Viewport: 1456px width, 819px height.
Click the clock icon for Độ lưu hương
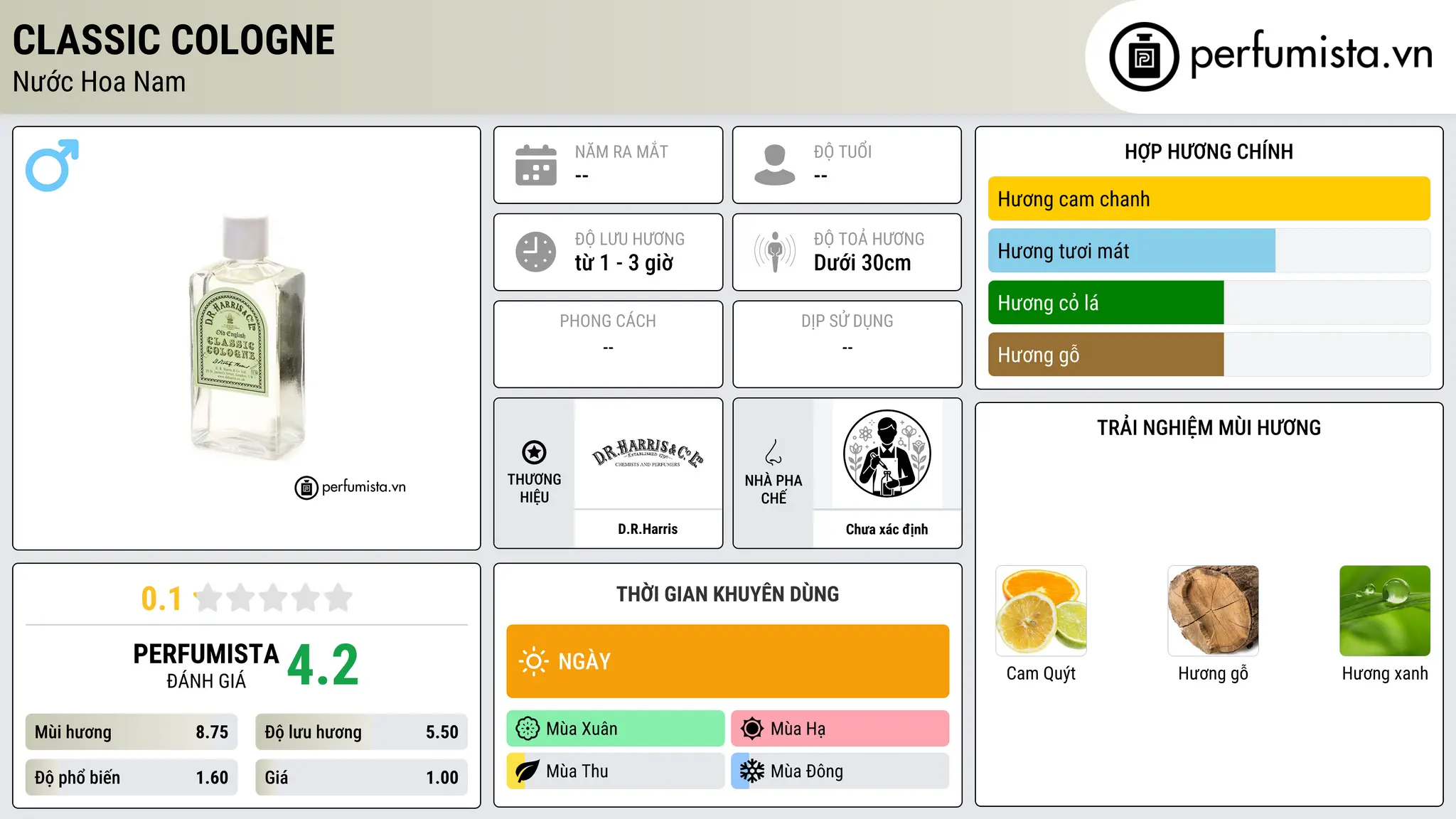click(536, 252)
